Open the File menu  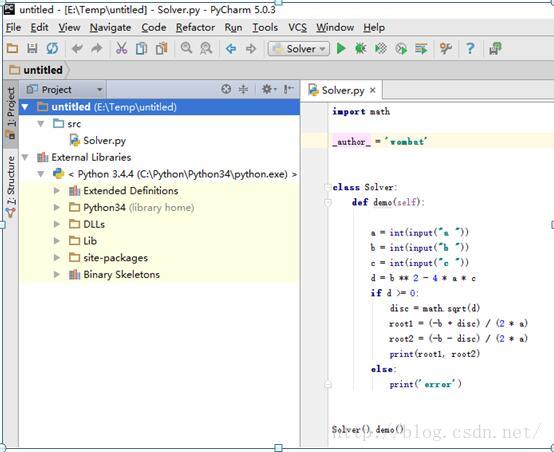(x=13, y=28)
